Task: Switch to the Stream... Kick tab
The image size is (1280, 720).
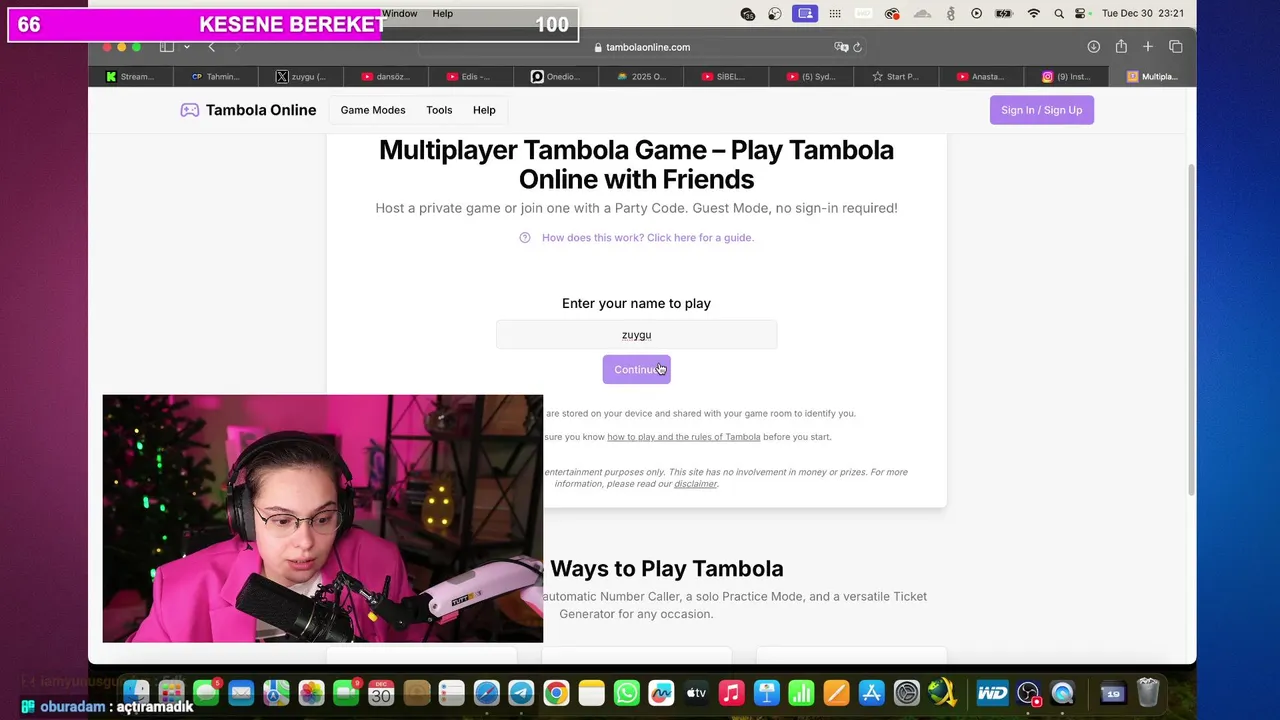Action: [x=130, y=76]
